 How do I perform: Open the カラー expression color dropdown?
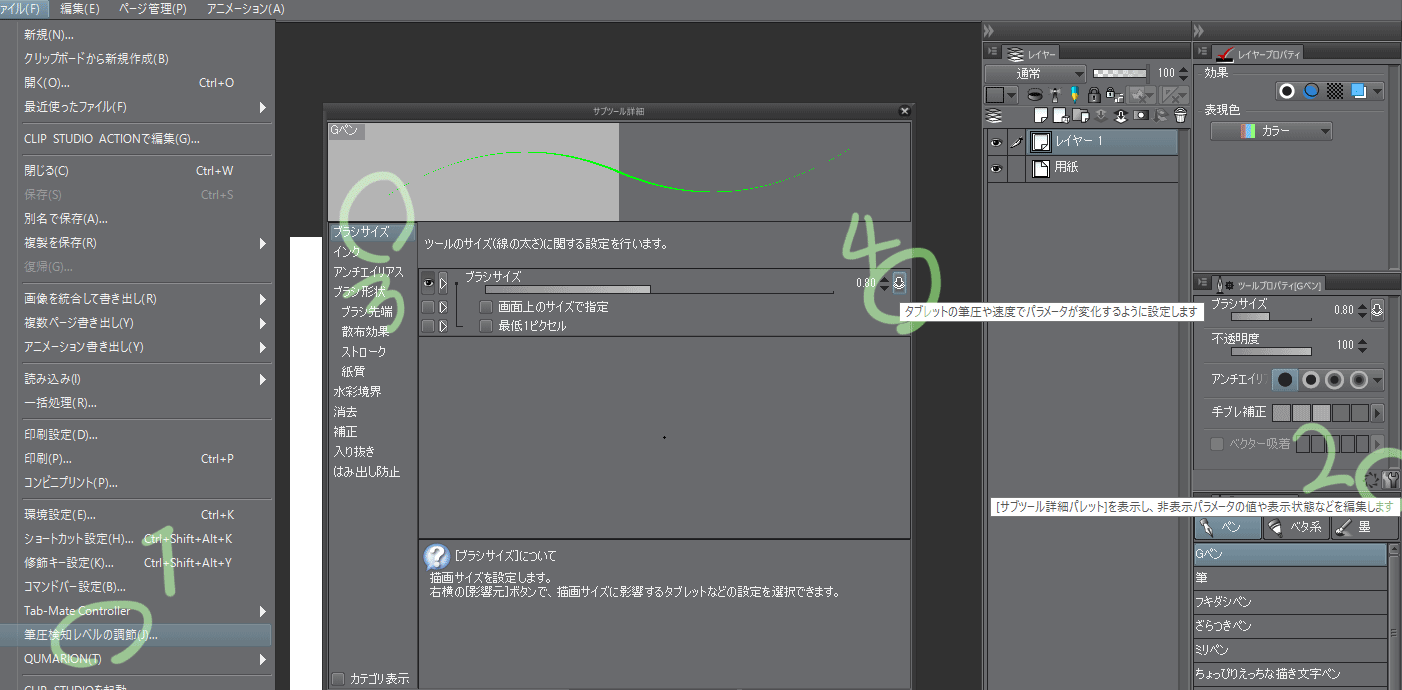[x=1271, y=131]
